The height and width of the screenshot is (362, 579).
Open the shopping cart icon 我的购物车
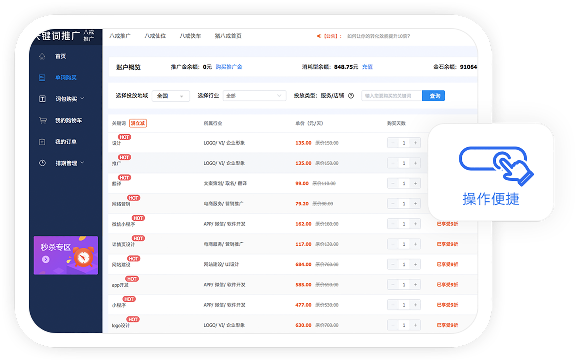coord(42,120)
